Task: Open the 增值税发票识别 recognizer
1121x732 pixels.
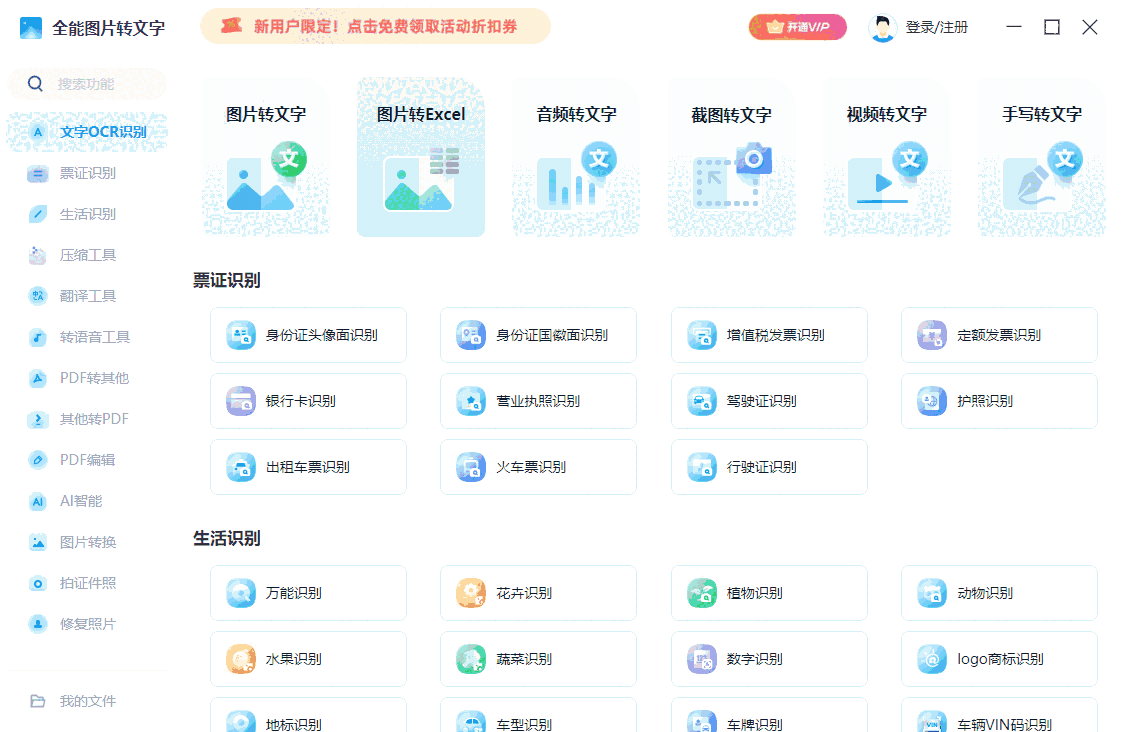Action: [x=768, y=335]
